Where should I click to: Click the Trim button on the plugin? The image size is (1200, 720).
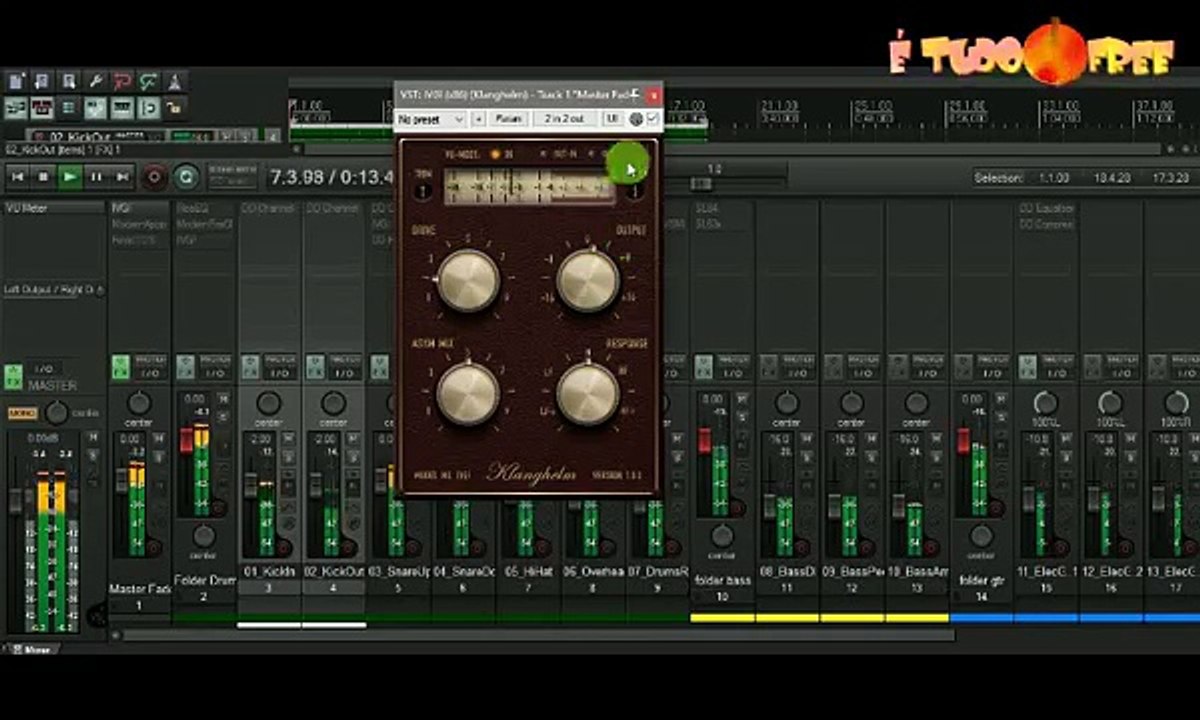tap(422, 190)
